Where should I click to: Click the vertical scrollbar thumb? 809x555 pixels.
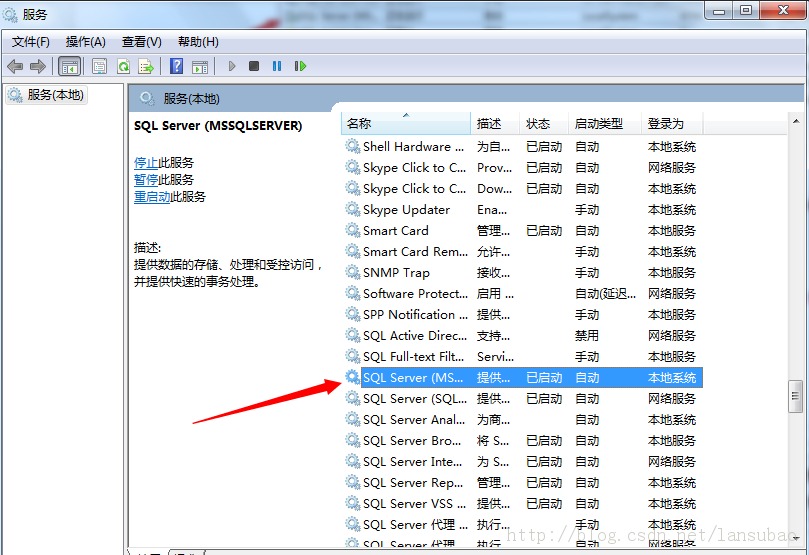pos(796,396)
